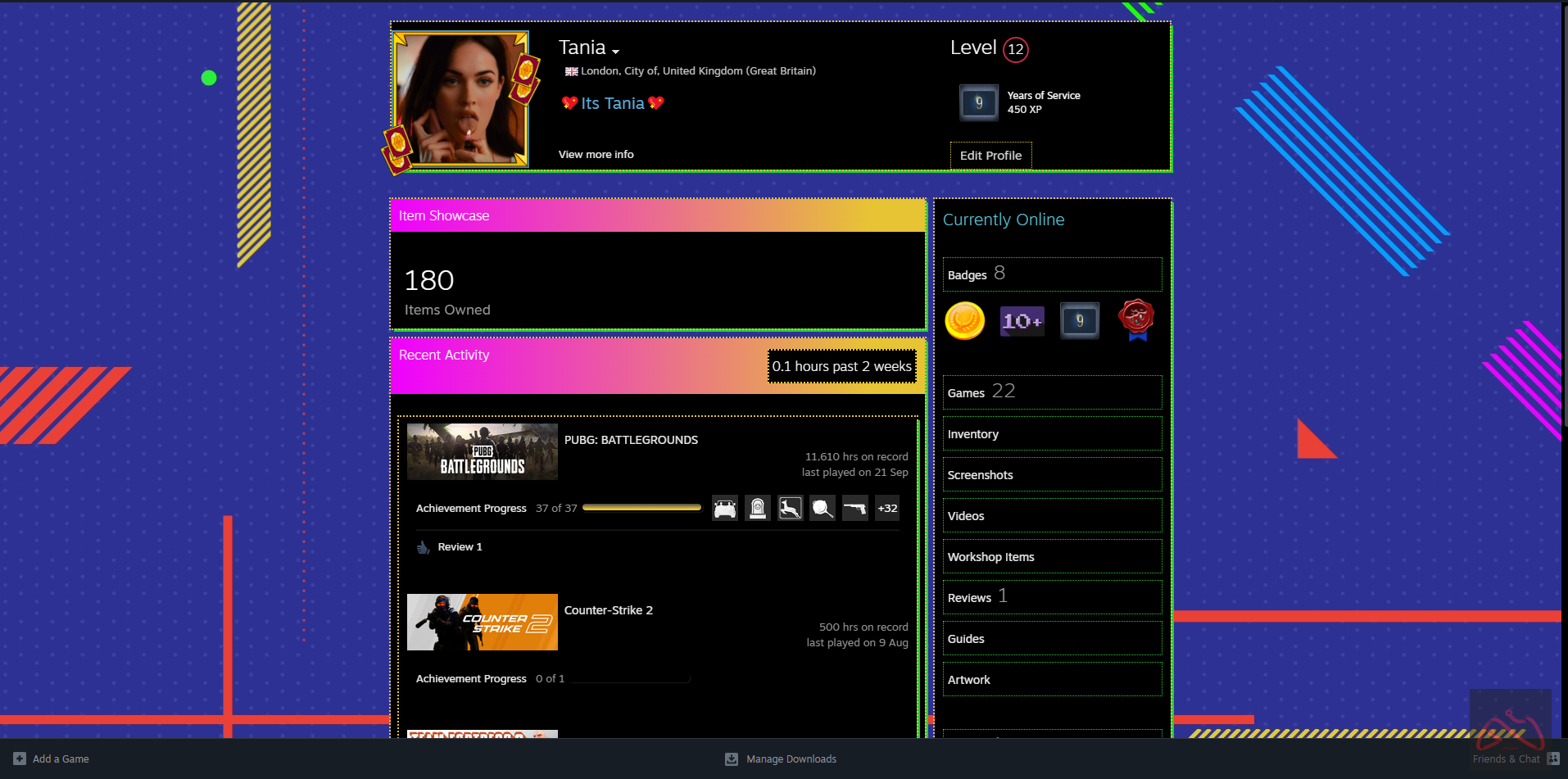Select the tombstone achievement icon
This screenshot has width=1568, height=779.
click(x=758, y=509)
